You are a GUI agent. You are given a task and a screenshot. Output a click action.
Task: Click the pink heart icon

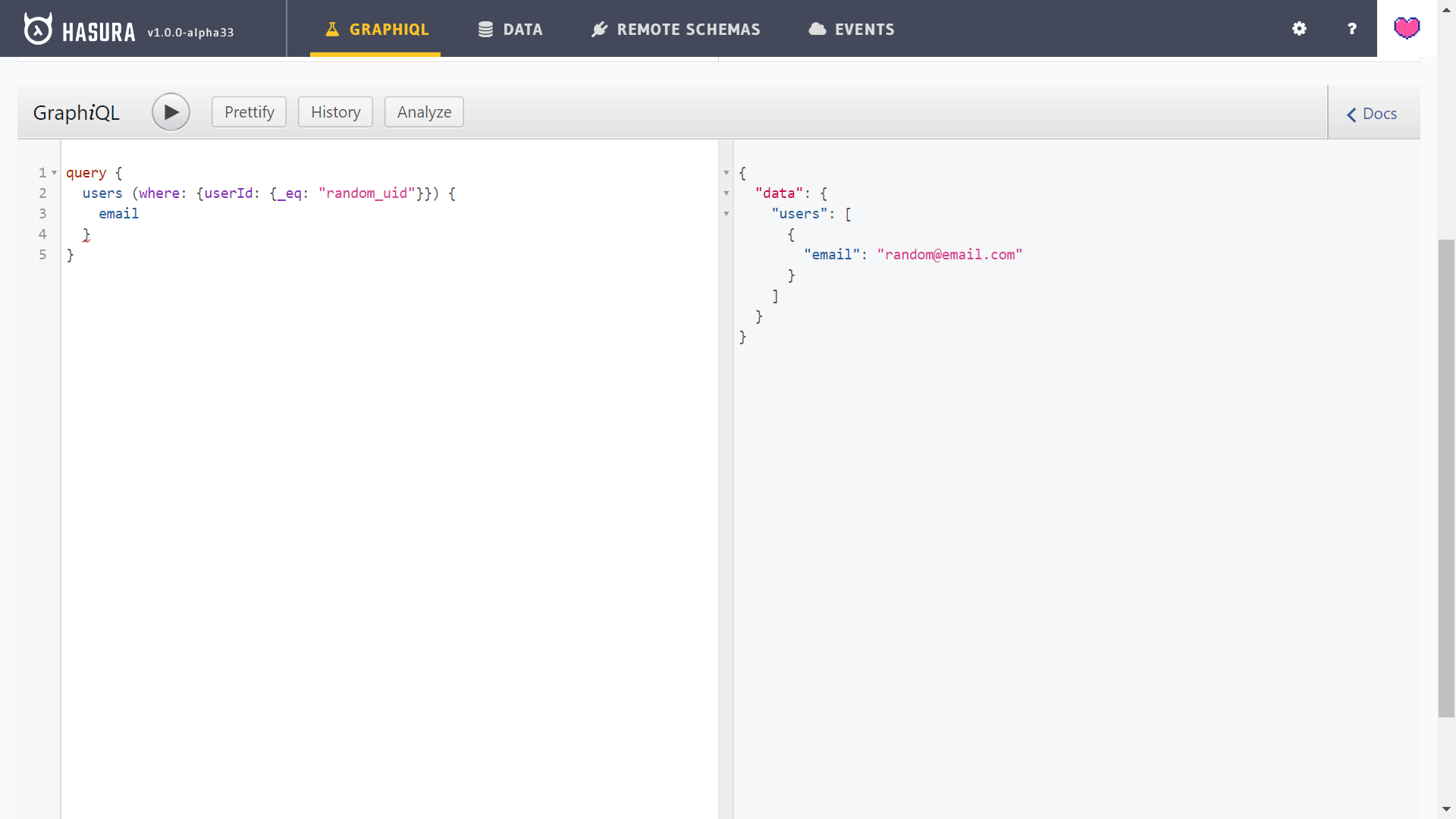click(x=1406, y=29)
